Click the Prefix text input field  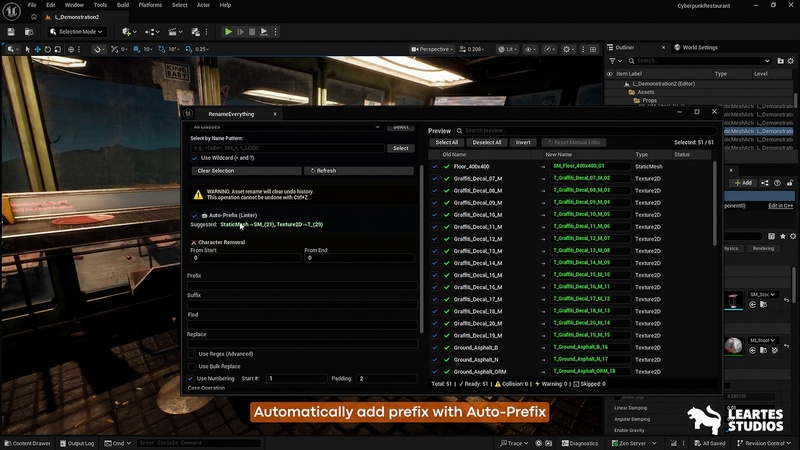[x=302, y=286]
